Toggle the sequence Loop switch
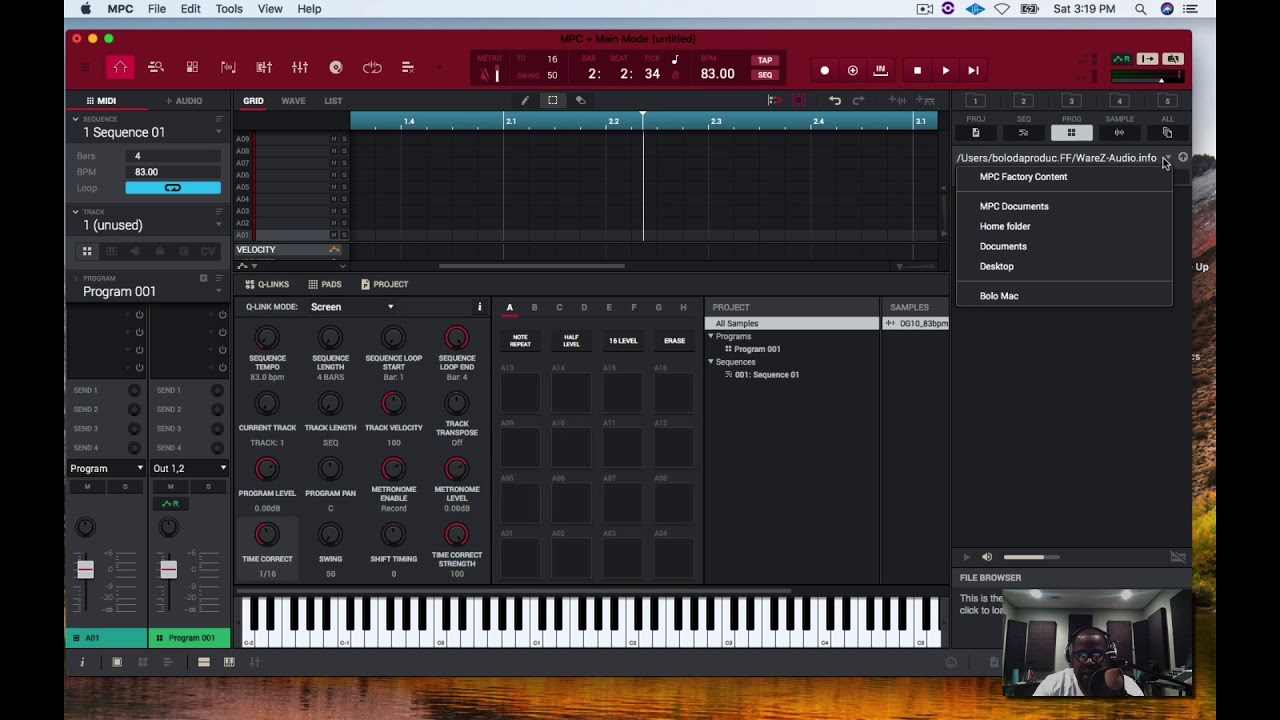The image size is (1280, 720). point(172,188)
